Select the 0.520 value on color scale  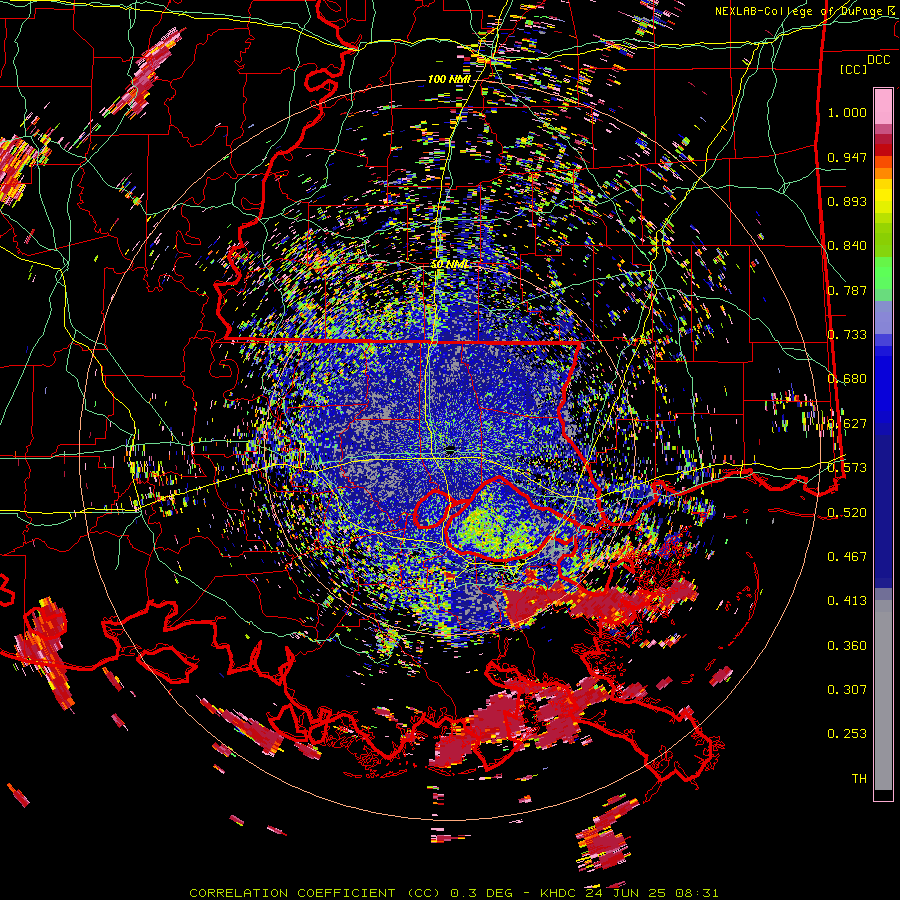pyautogui.click(x=847, y=512)
